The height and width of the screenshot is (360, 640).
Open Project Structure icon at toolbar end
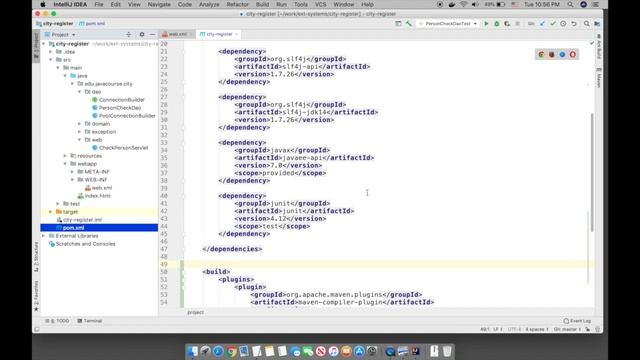click(x=597, y=24)
